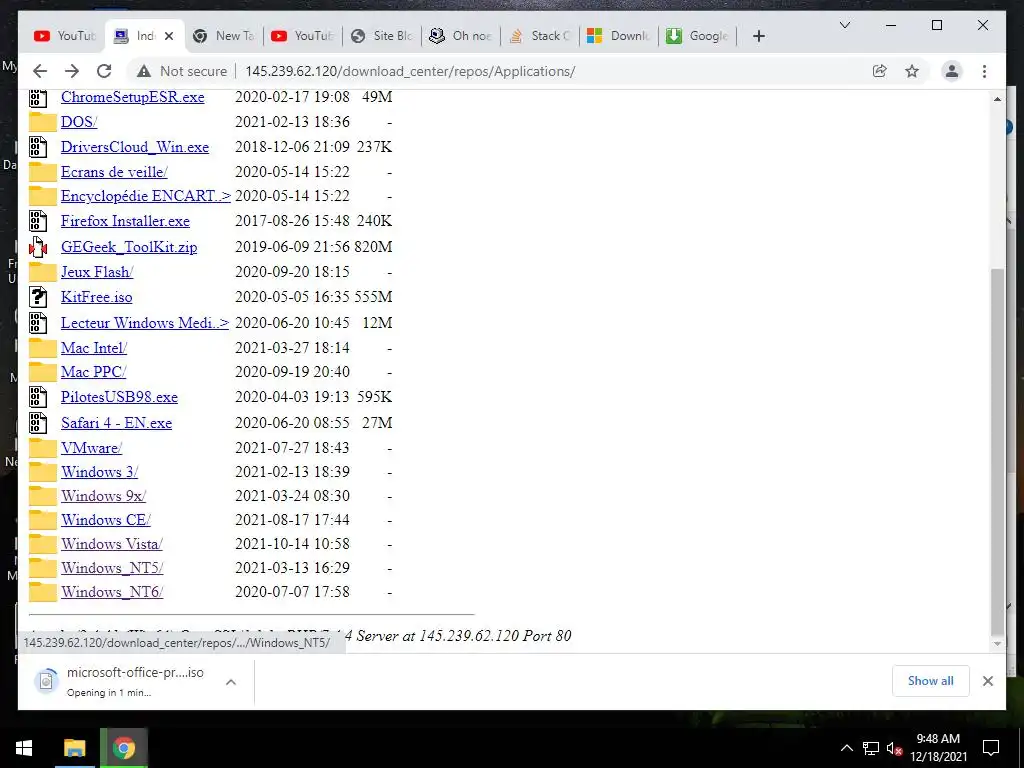Click Lecteur Windows Medi.. link
The image size is (1024, 768).
click(x=144, y=323)
